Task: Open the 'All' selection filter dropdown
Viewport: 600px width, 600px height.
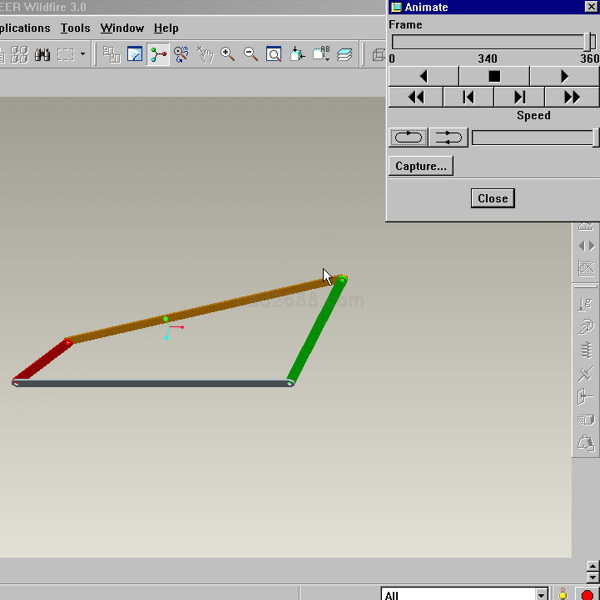Action: pyautogui.click(x=541, y=595)
